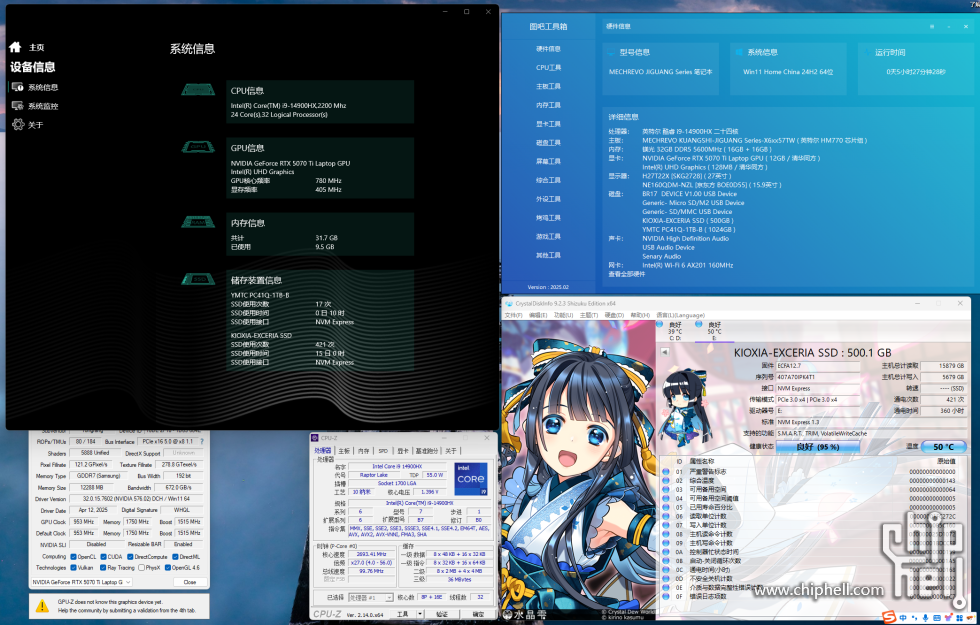Click the Intel Core i9 logo in CPU-Z
This screenshot has width=980, height=625.
(x=471, y=479)
